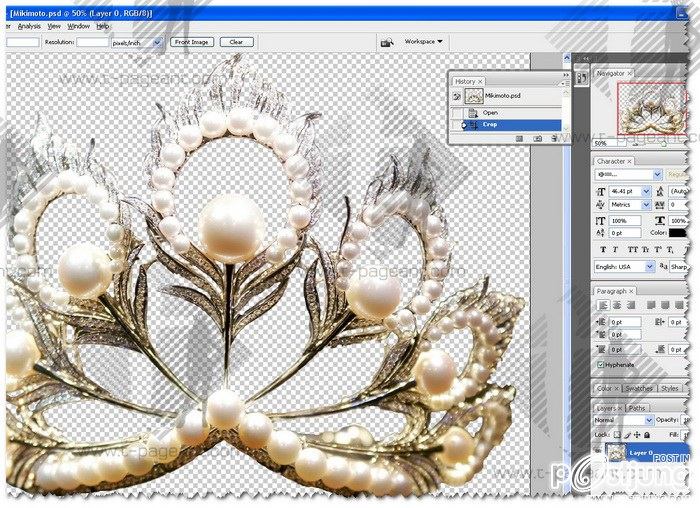700x508 pixels.
Task: Click the horizontal scale icon
Action: tap(660, 221)
